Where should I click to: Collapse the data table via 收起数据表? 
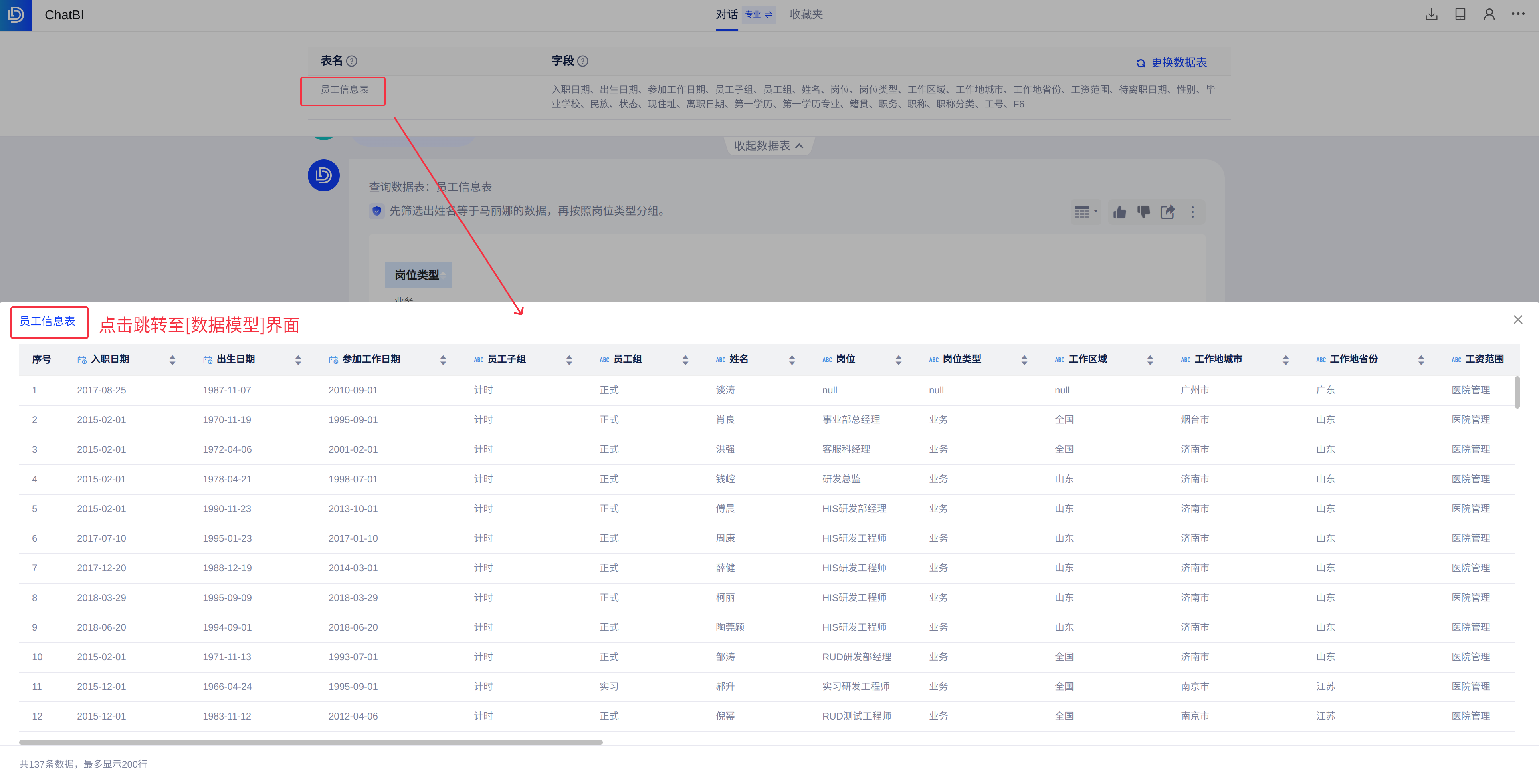click(x=768, y=146)
